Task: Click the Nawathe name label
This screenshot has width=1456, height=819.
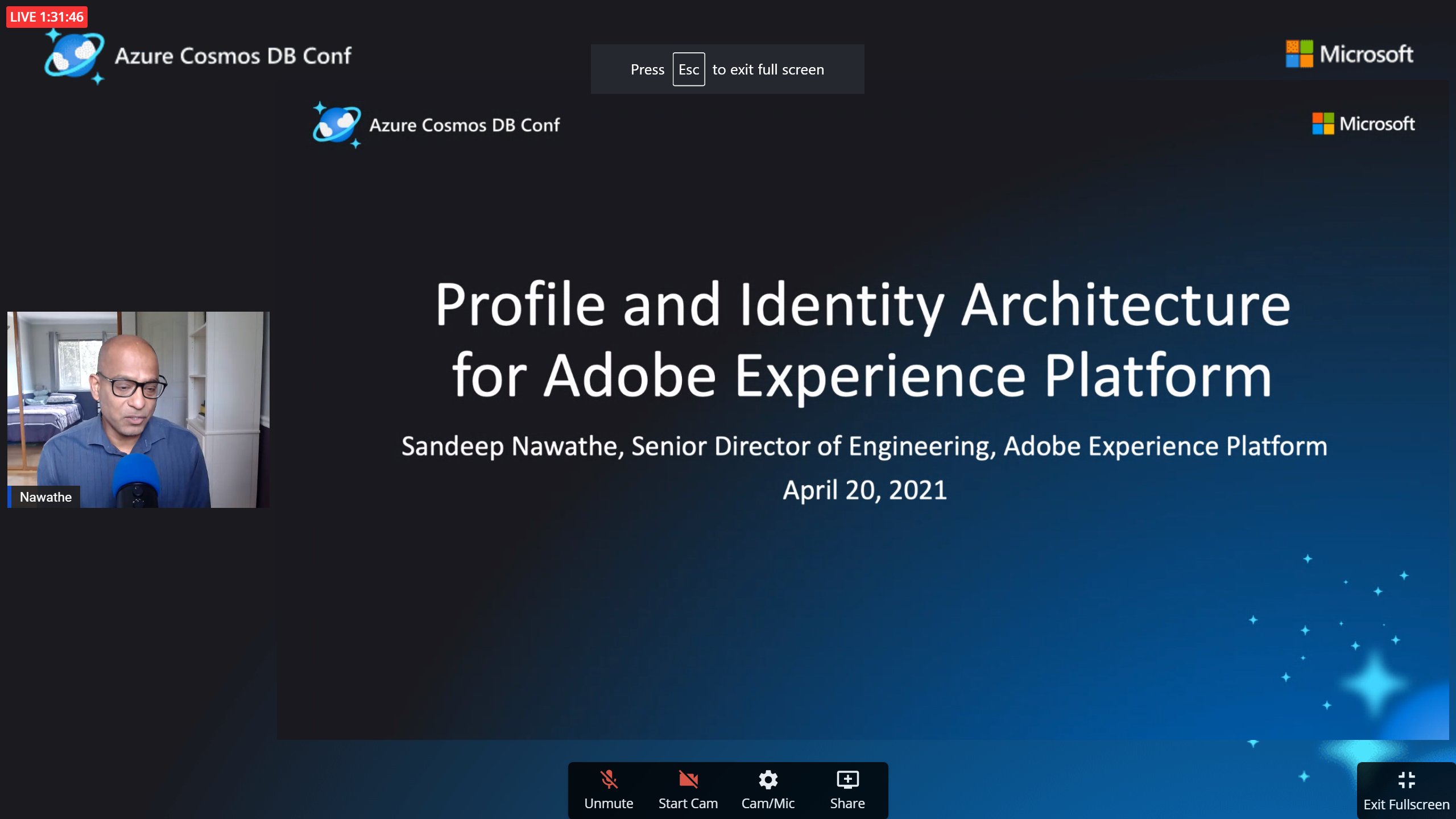Action: (45, 497)
